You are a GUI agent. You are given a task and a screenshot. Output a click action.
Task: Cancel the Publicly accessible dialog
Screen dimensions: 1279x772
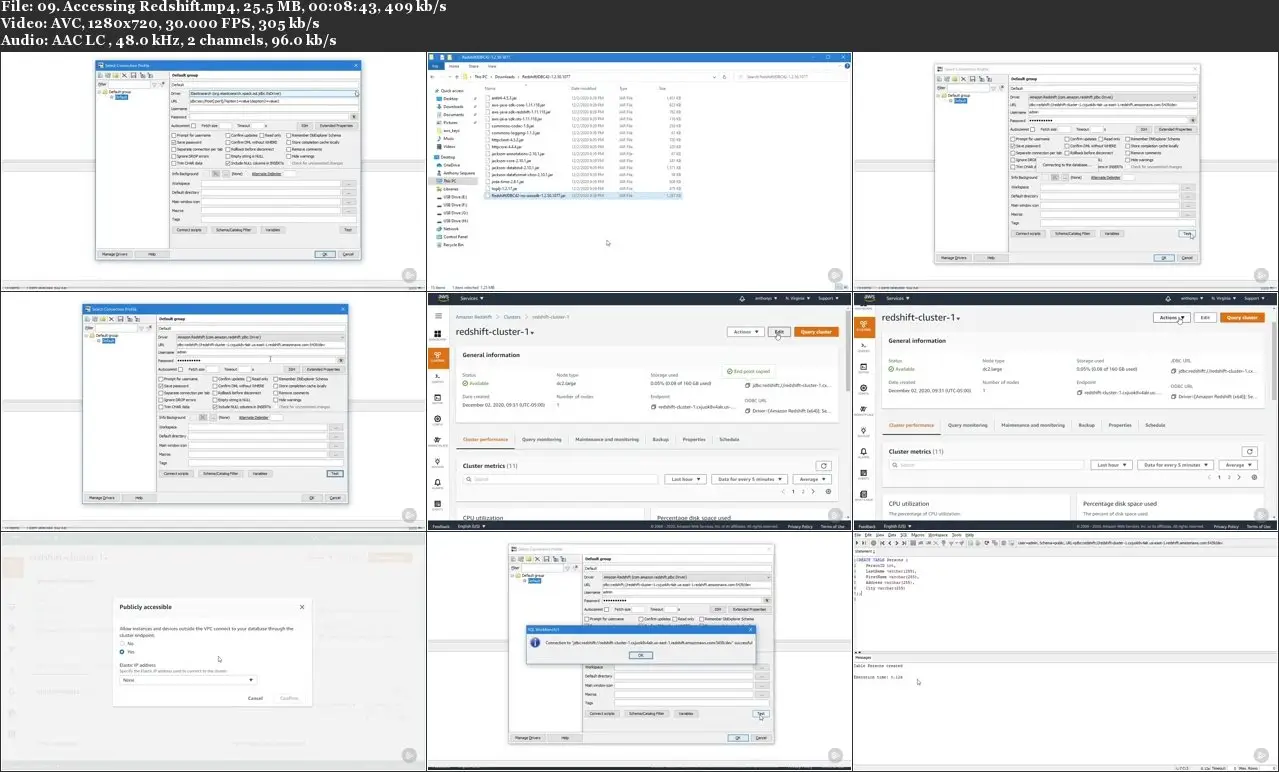255,698
